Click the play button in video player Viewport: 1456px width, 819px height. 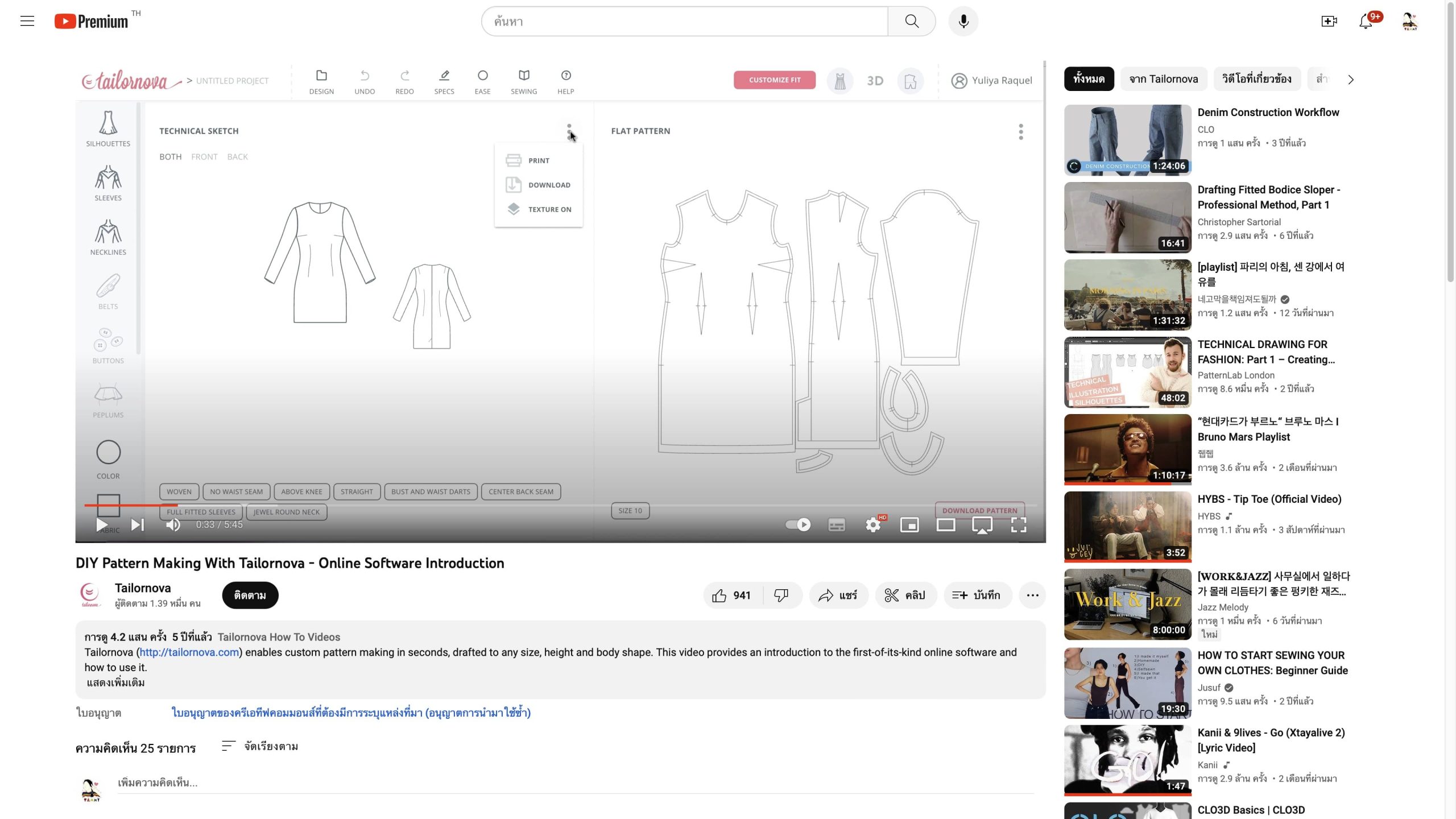[102, 524]
